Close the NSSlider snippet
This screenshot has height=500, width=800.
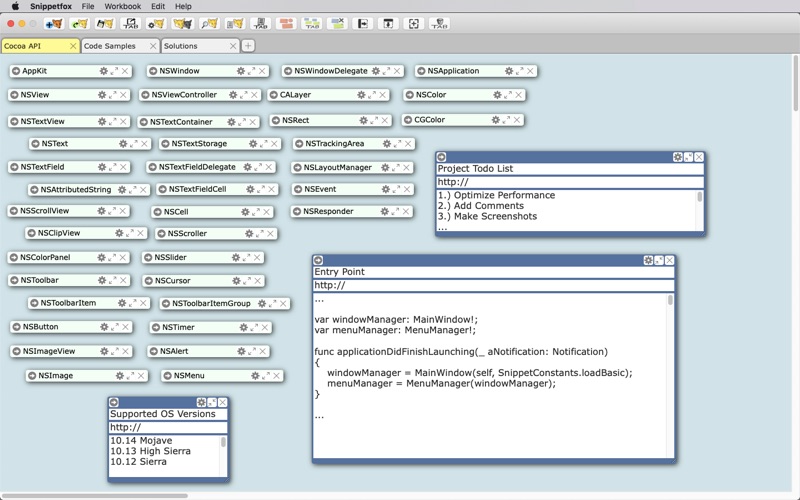tap(257, 258)
